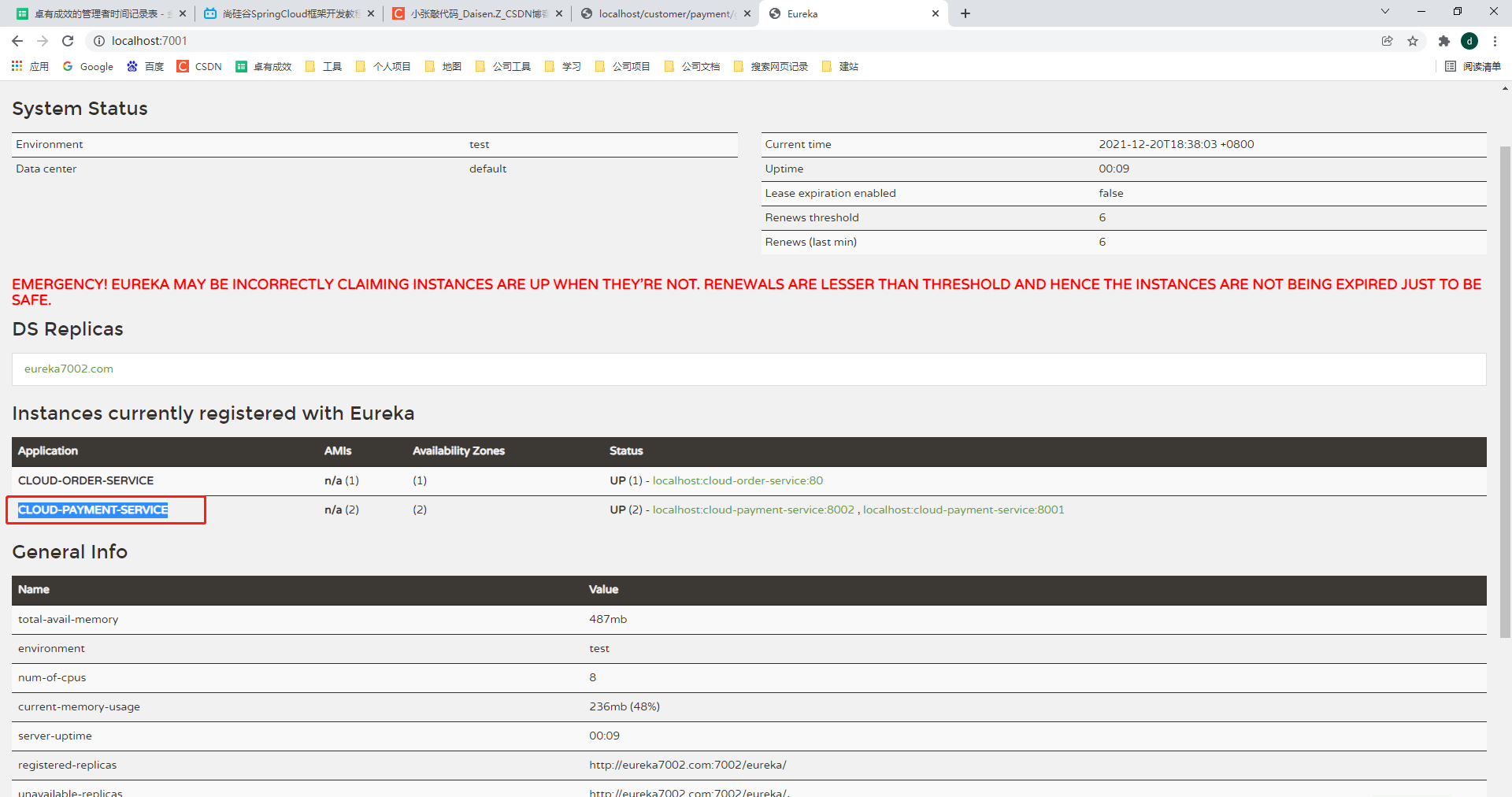
Task: Click the scrollbar up arrow
Action: pyautogui.click(x=1505, y=88)
